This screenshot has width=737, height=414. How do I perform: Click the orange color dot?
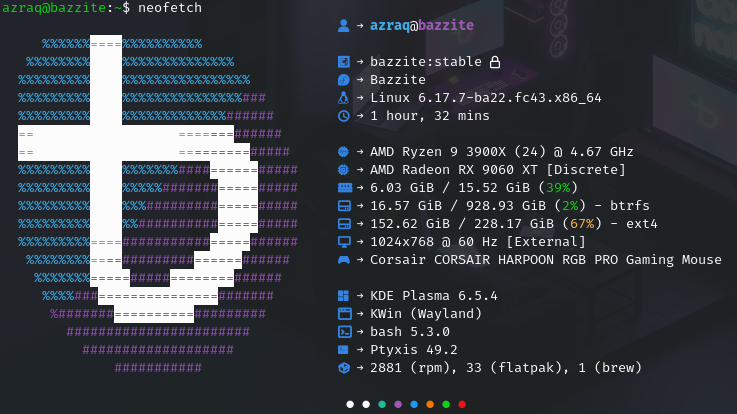(430, 404)
